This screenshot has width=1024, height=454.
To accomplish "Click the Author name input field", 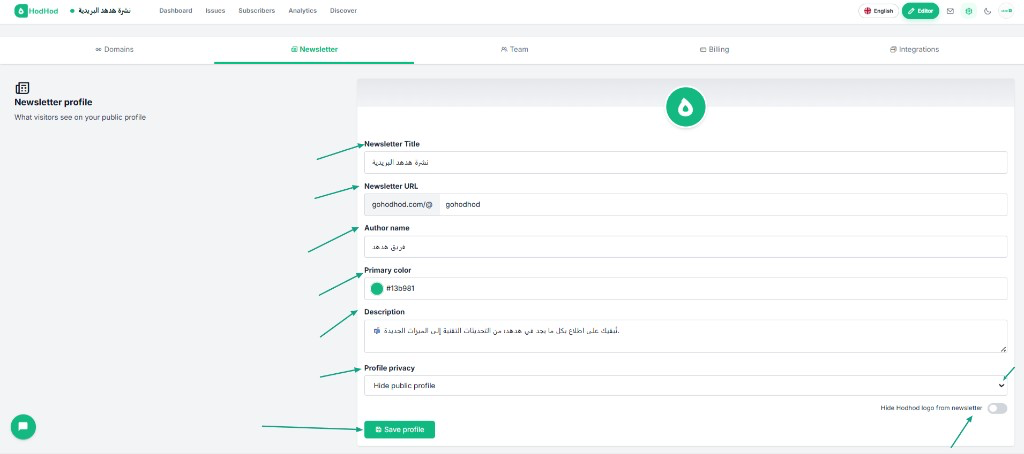I will click(x=686, y=247).
